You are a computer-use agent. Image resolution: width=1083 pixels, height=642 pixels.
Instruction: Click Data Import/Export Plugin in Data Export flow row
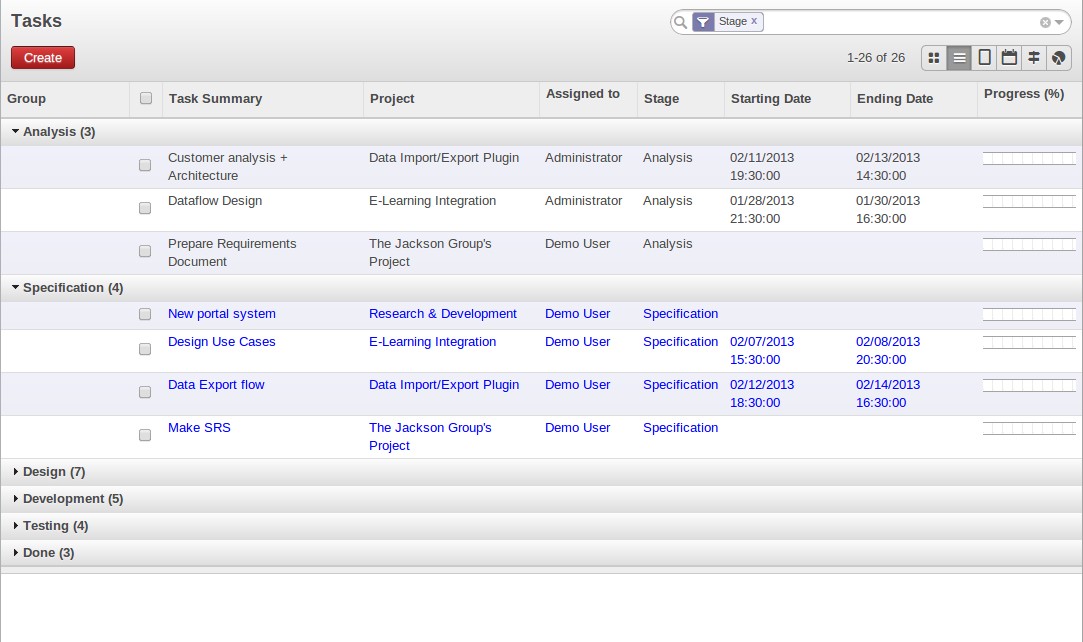click(444, 385)
